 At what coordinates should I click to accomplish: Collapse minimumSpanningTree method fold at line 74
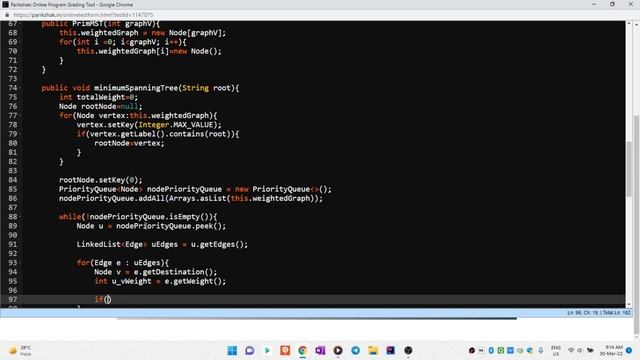[x=20, y=88]
